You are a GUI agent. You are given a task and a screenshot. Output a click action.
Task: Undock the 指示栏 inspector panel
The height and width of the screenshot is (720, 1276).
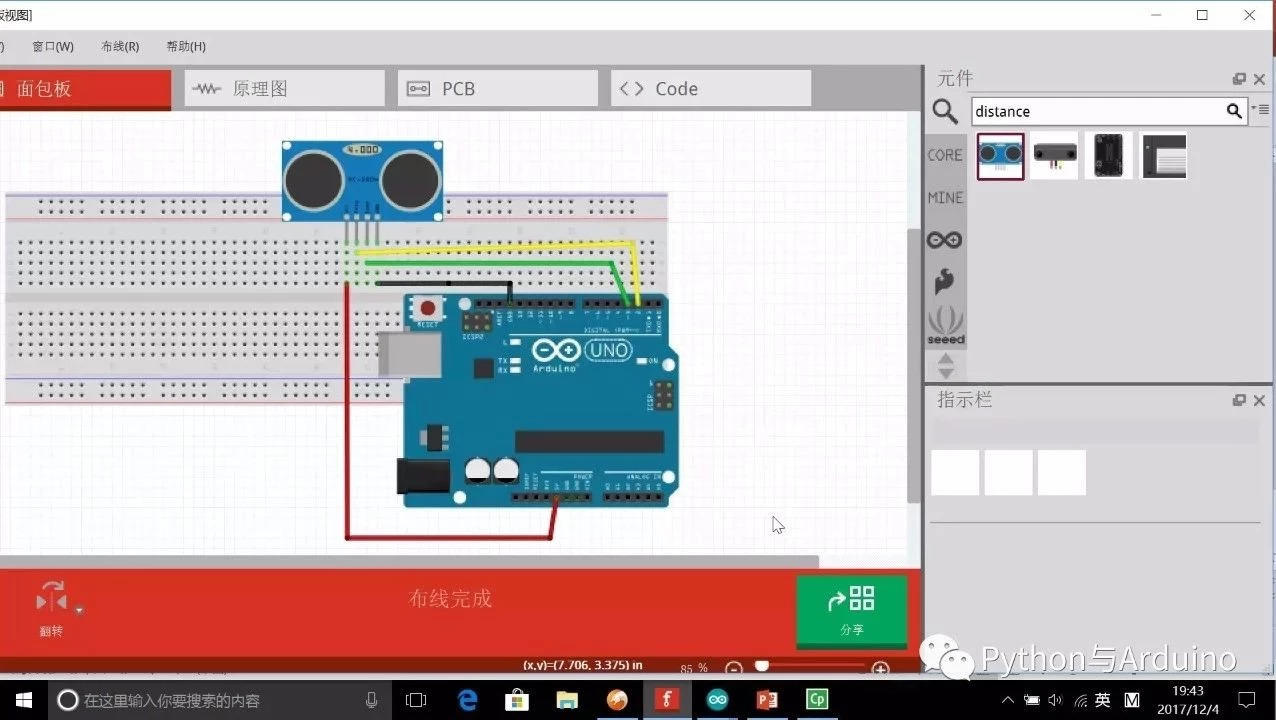[1239, 400]
